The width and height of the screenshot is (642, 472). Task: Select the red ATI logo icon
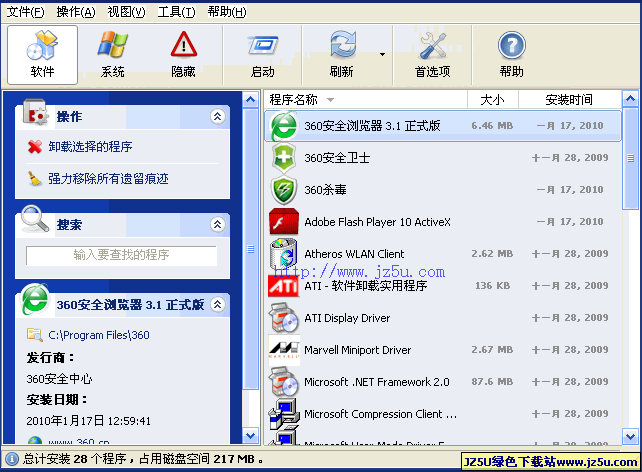pos(284,286)
